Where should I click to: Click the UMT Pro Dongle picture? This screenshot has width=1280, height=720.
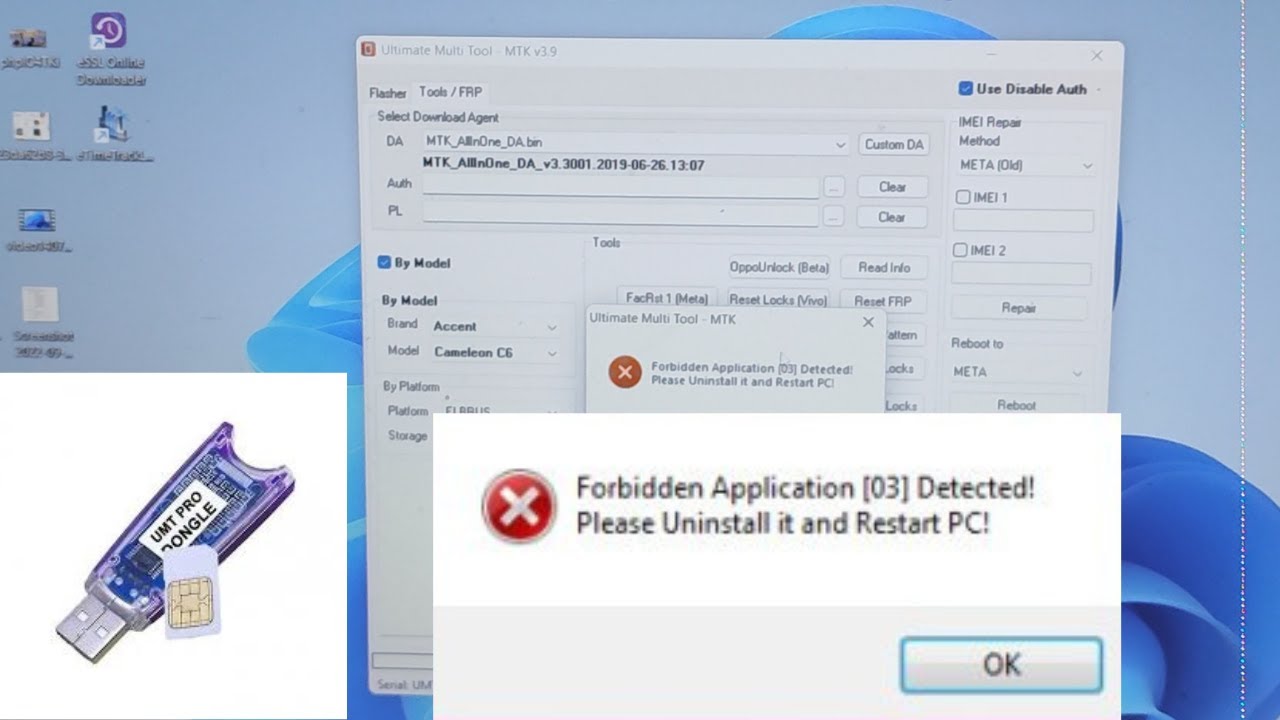pyautogui.click(x=173, y=546)
